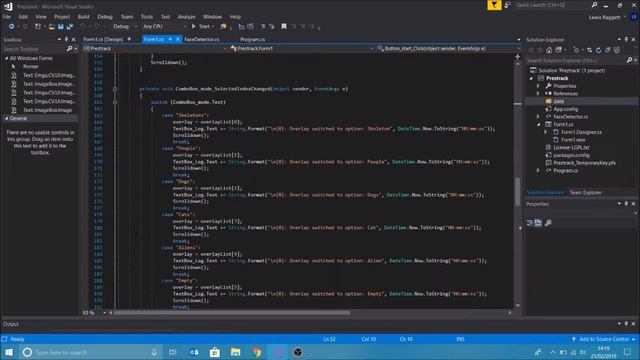The height and width of the screenshot is (360, 640).
Task: Click the Open File folder icon
Action: click(51, 27)
